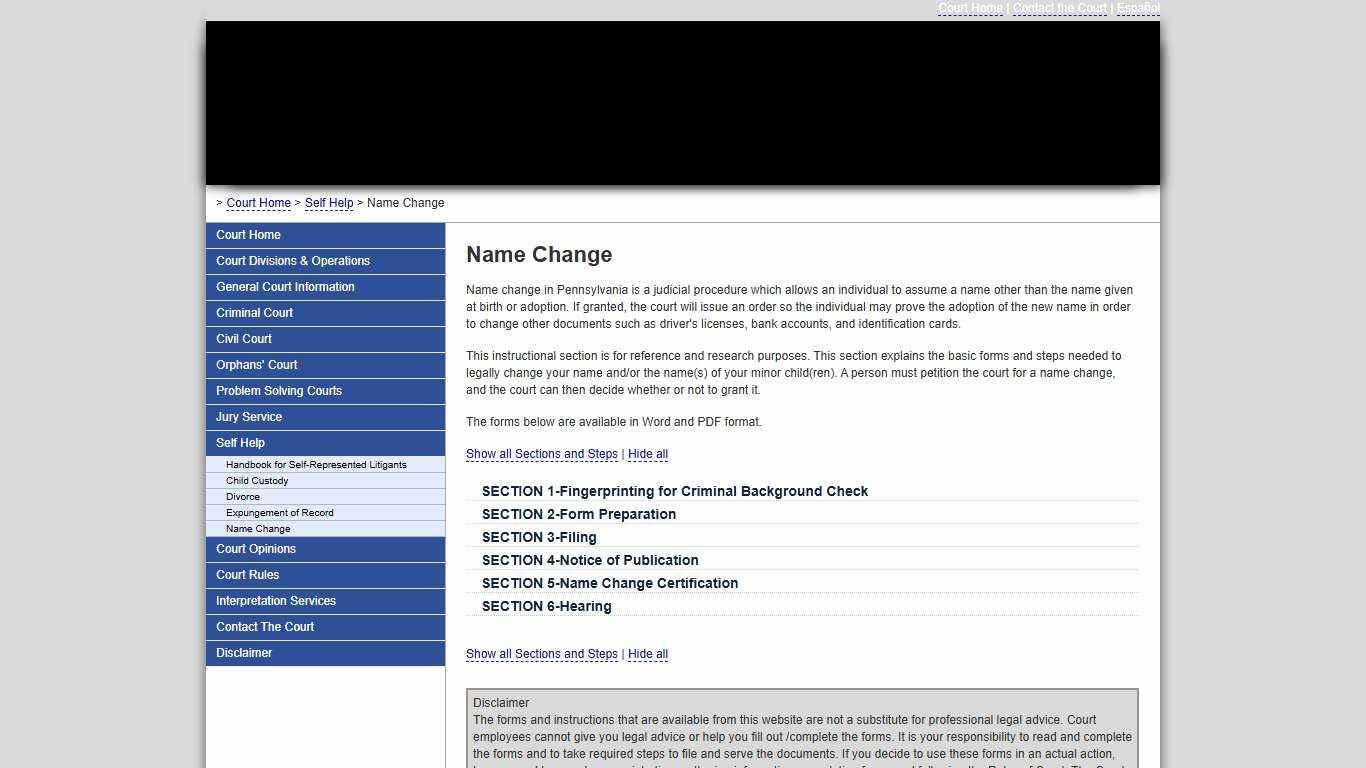
Task: Click Show all Sections and Steps
Action: (541, 454)
